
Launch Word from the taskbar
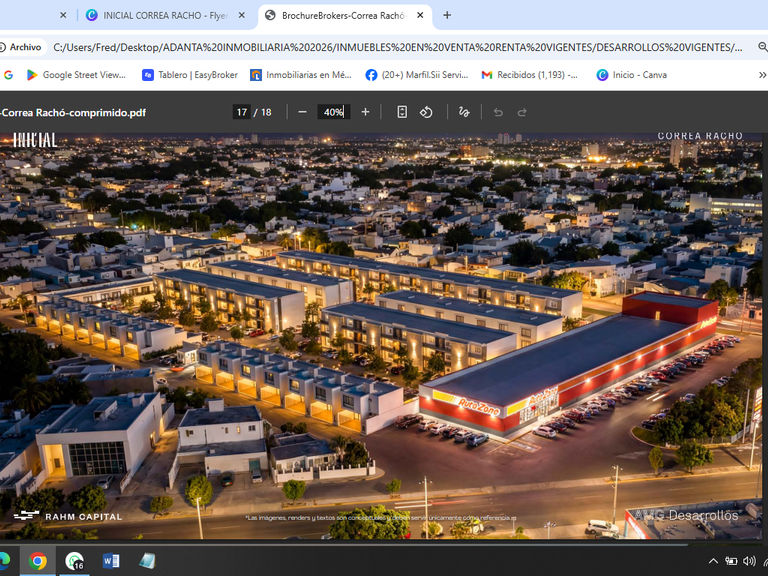pyautogui.click(x=111, y=561)
